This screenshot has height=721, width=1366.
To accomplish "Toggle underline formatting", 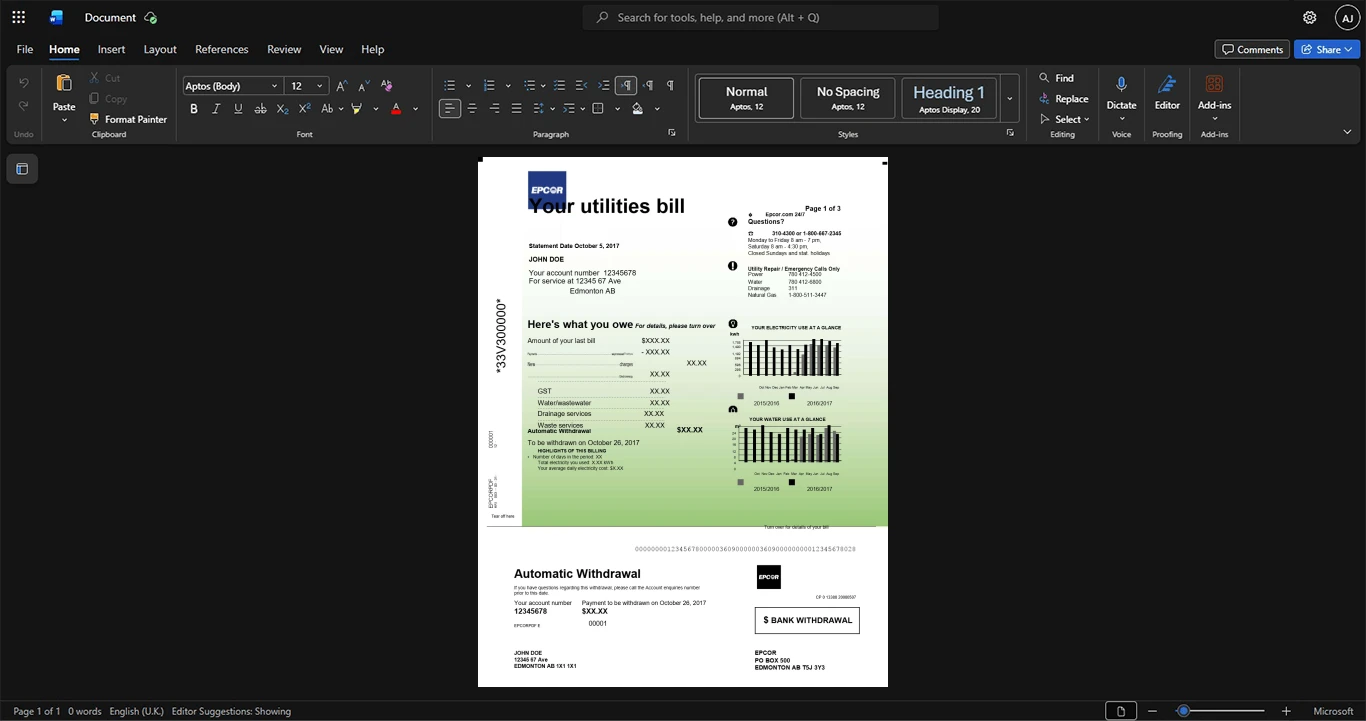I will click(238, 108).
